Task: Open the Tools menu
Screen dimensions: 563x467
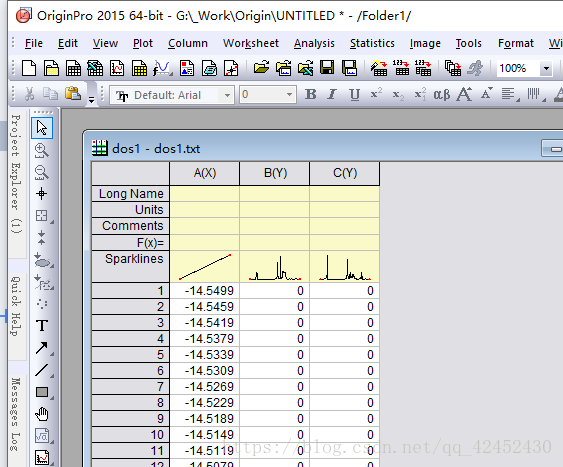Action: coord(469,43)
